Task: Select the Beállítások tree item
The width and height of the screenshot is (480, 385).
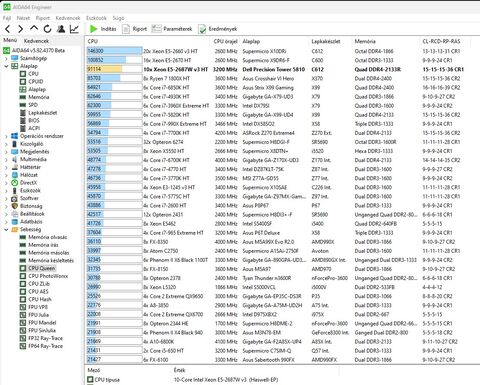Action: [28, 214]
